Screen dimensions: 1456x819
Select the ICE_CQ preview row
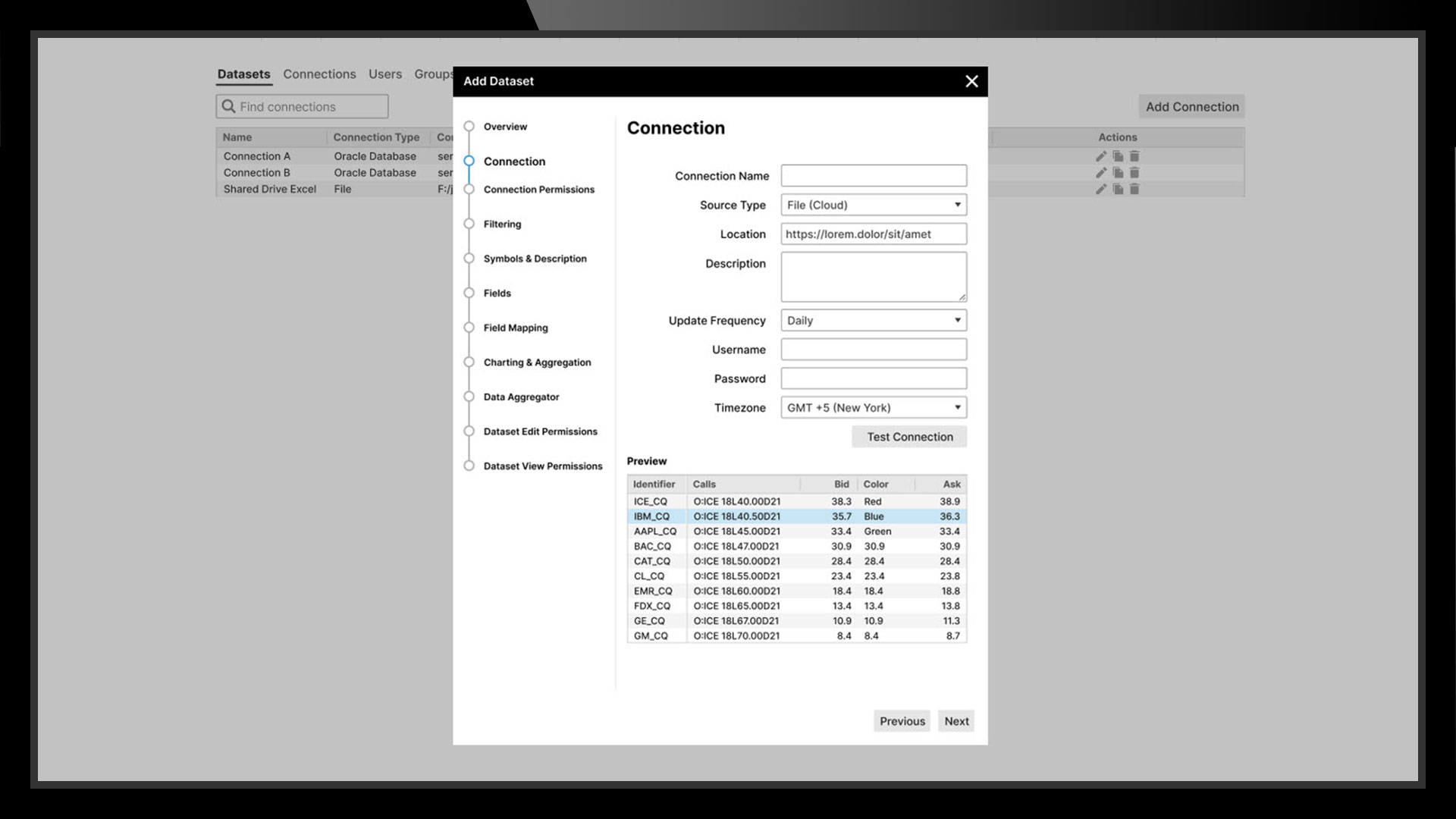(x=797, y=501)
